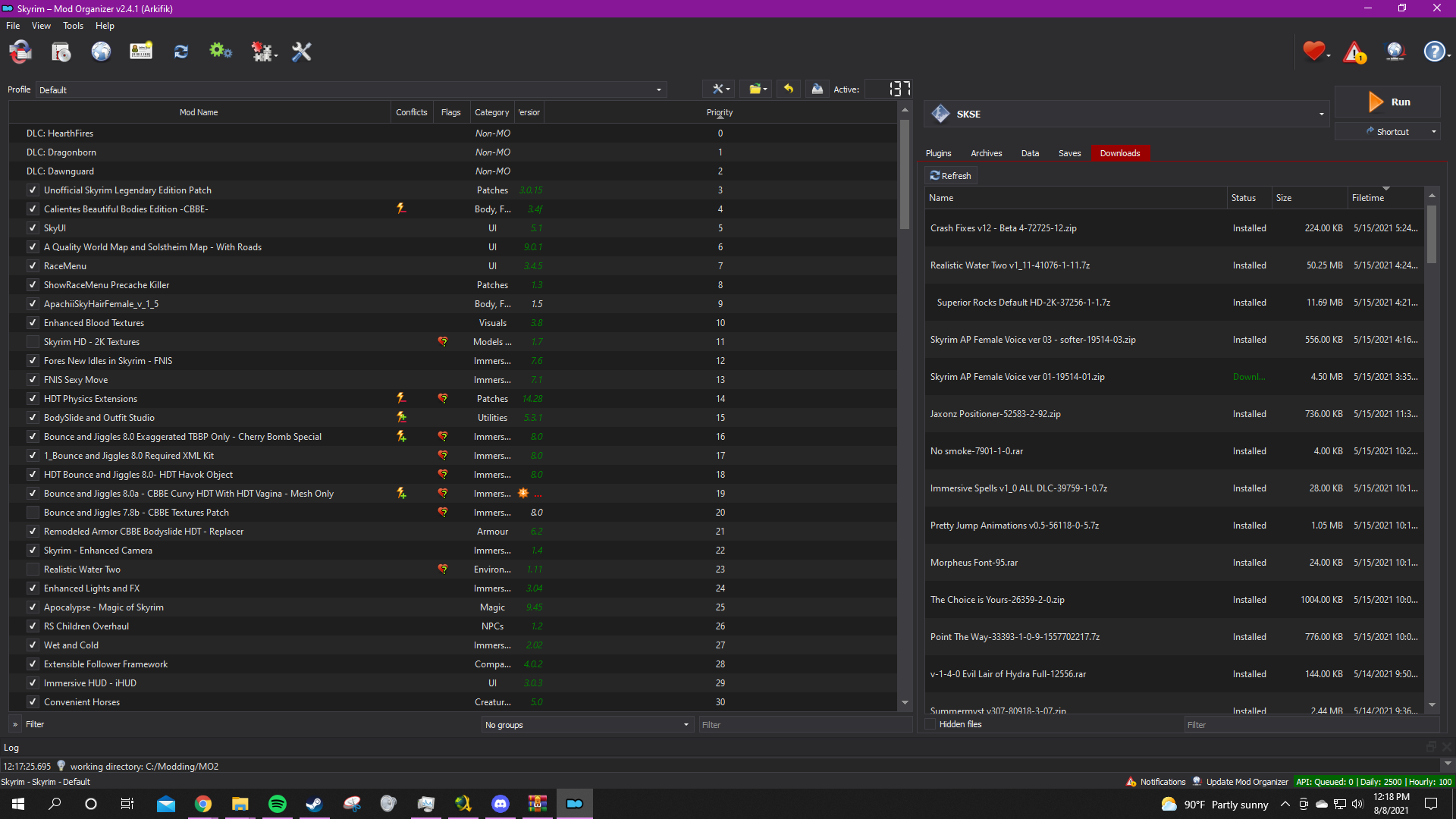Switch to the Plugins tab
This screenshot has width=1456, height=819.
pos(938,153)
